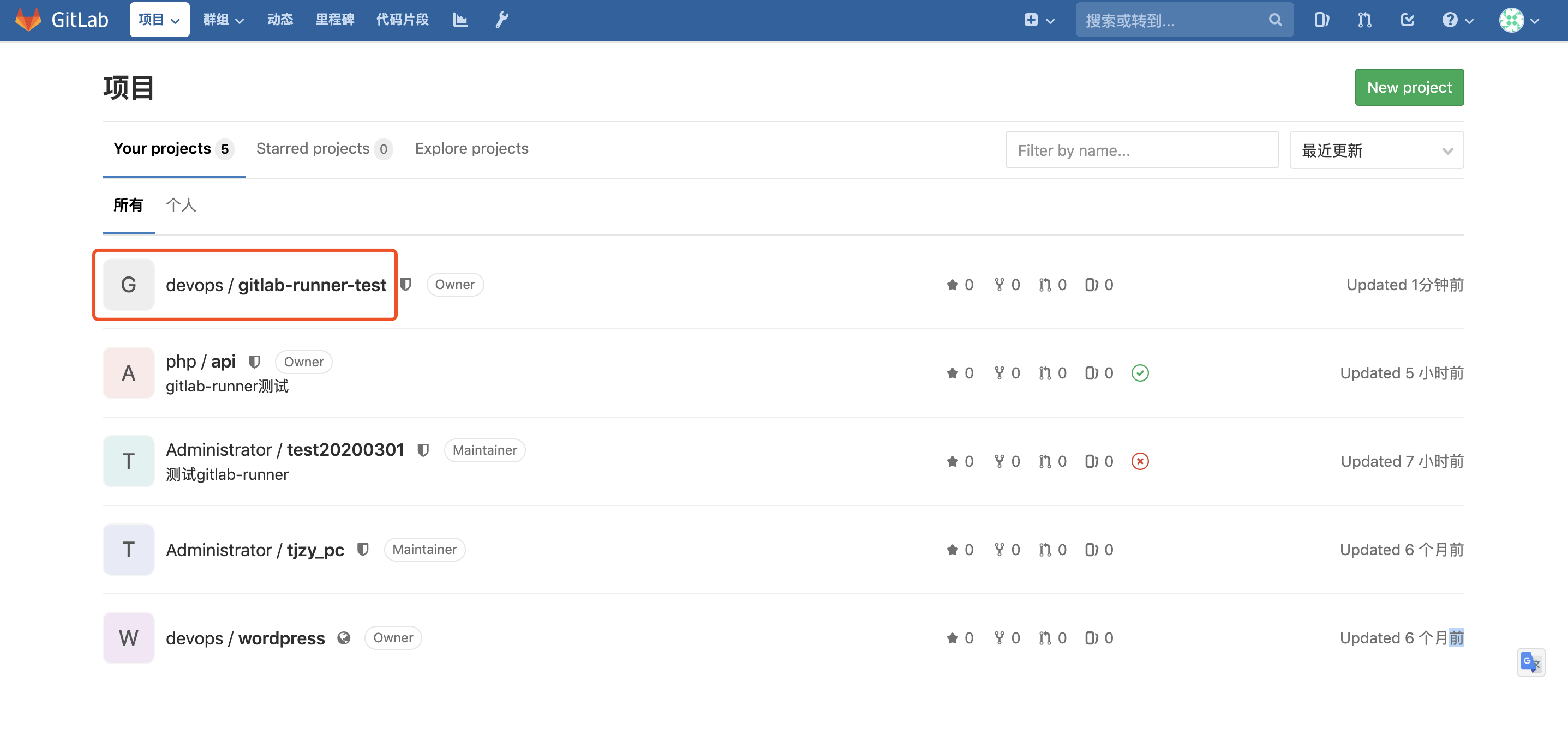Click the fork icon on devops/wordpress row
The image size is (1568, 735).
(x=1000, y=637)
